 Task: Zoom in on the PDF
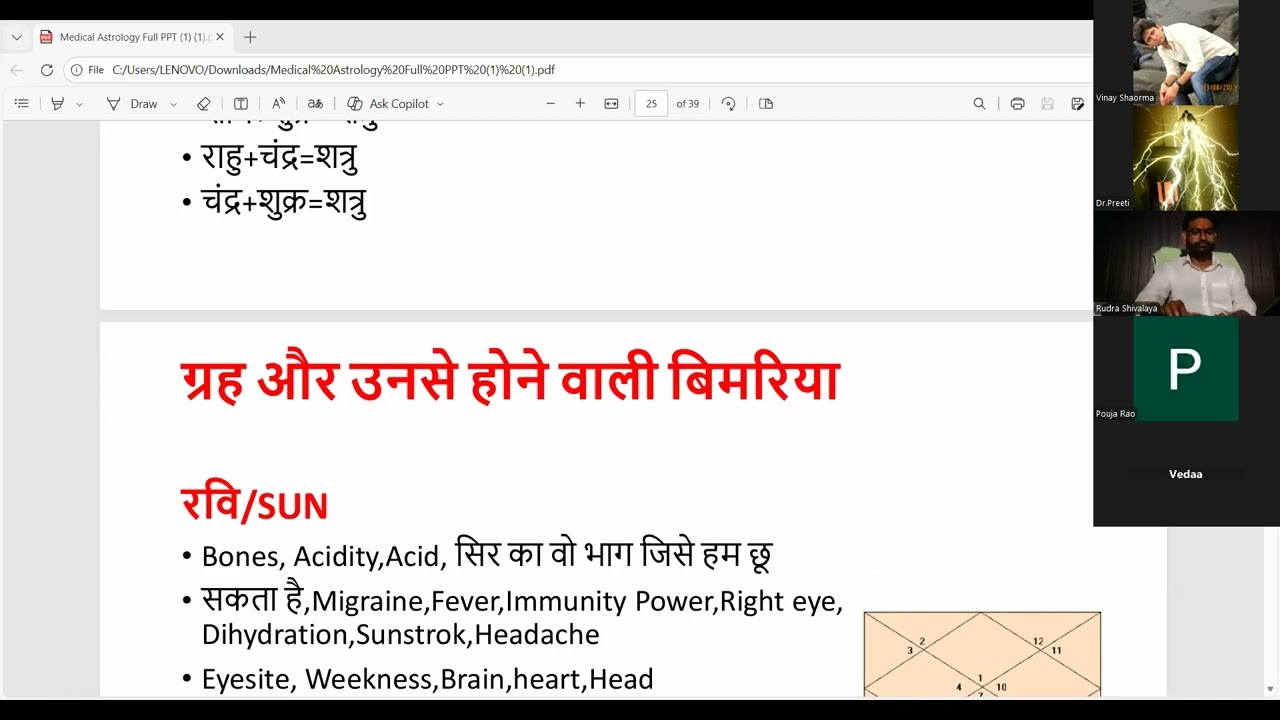click(580, 104)
